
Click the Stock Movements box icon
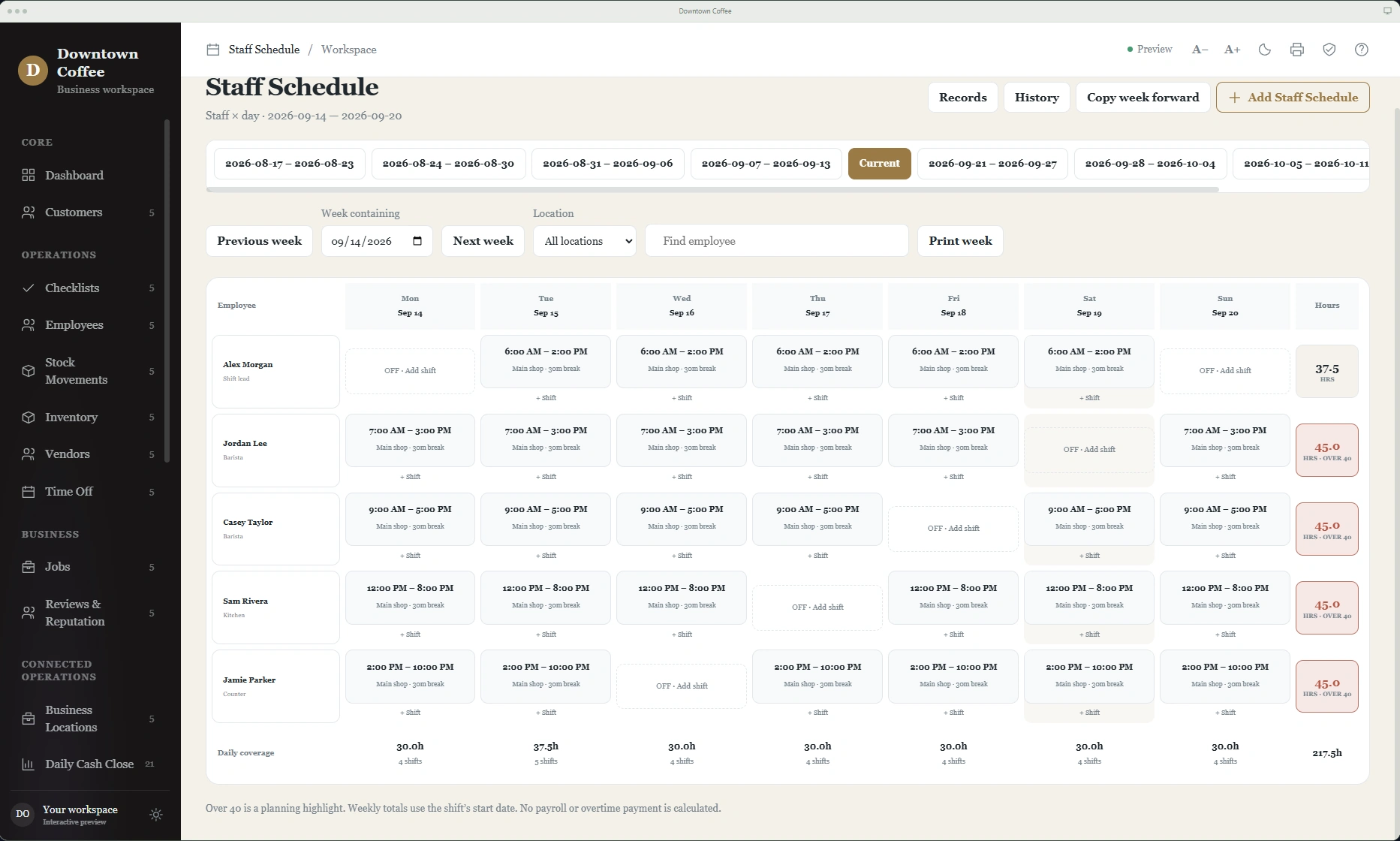click(x=29, y=371)
